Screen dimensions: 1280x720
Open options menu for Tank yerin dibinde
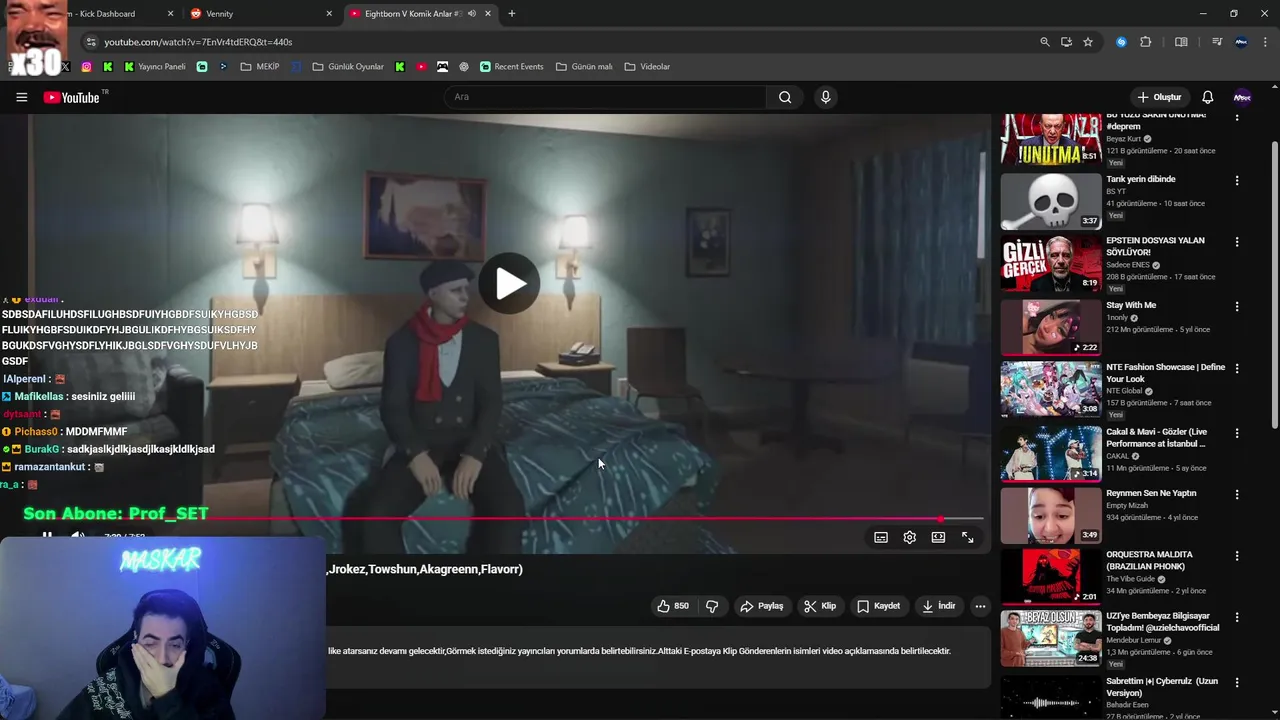1237,181
